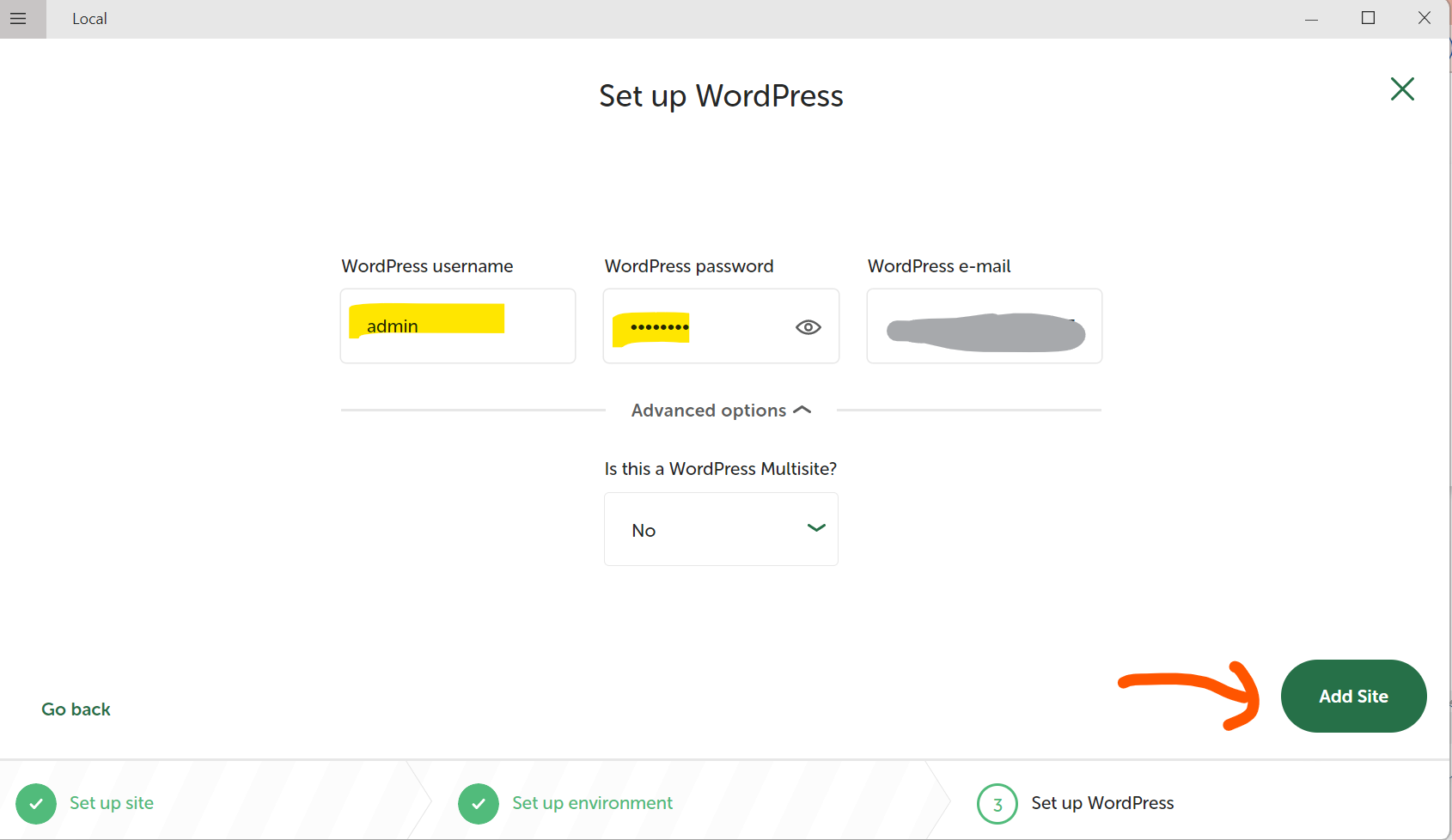1452x840 pixels.
Task: Select the Set up site step
Action: tap(112, 803)
